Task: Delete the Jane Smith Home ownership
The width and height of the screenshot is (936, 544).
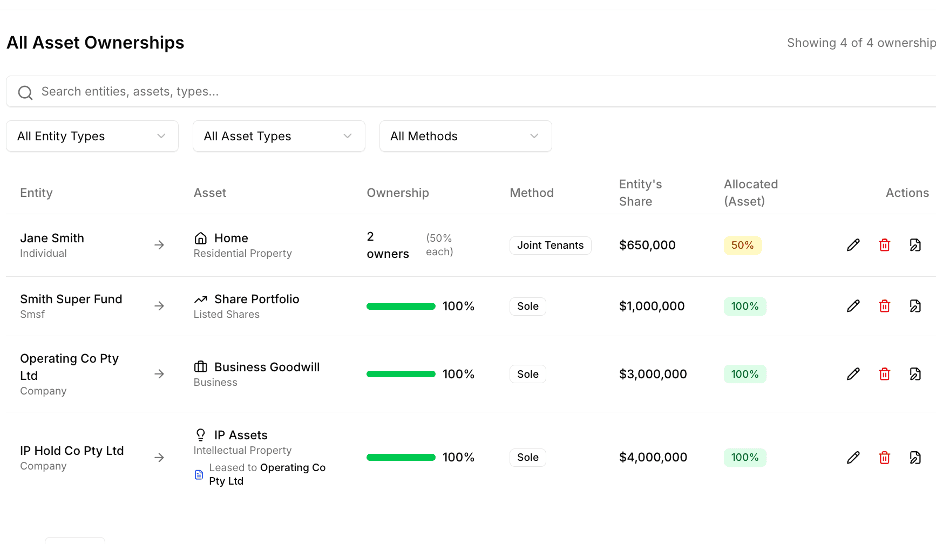Action: pos(885,245)
